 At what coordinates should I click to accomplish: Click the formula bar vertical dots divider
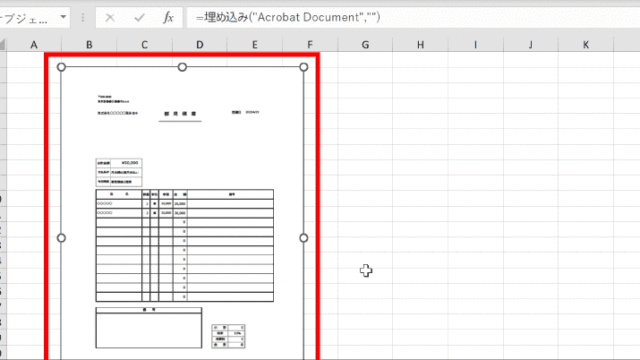coord(83,18)
